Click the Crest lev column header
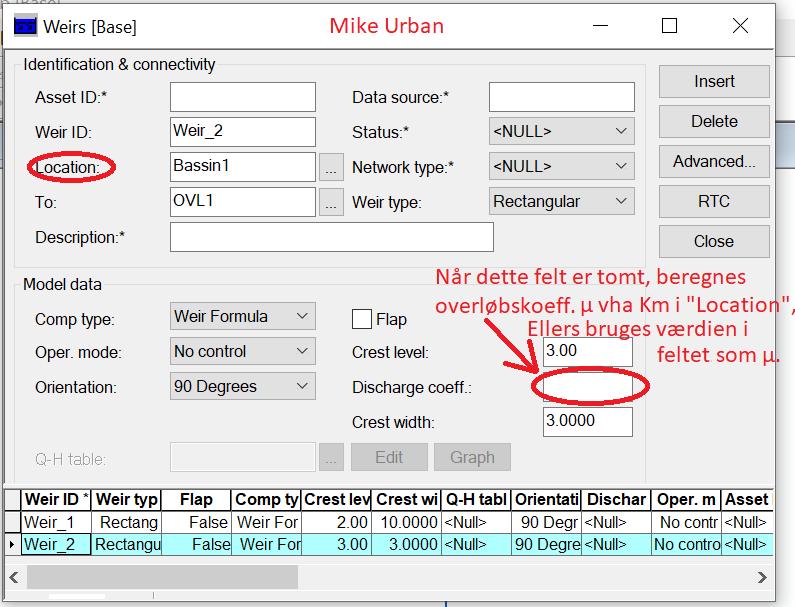 click(336, 499)
